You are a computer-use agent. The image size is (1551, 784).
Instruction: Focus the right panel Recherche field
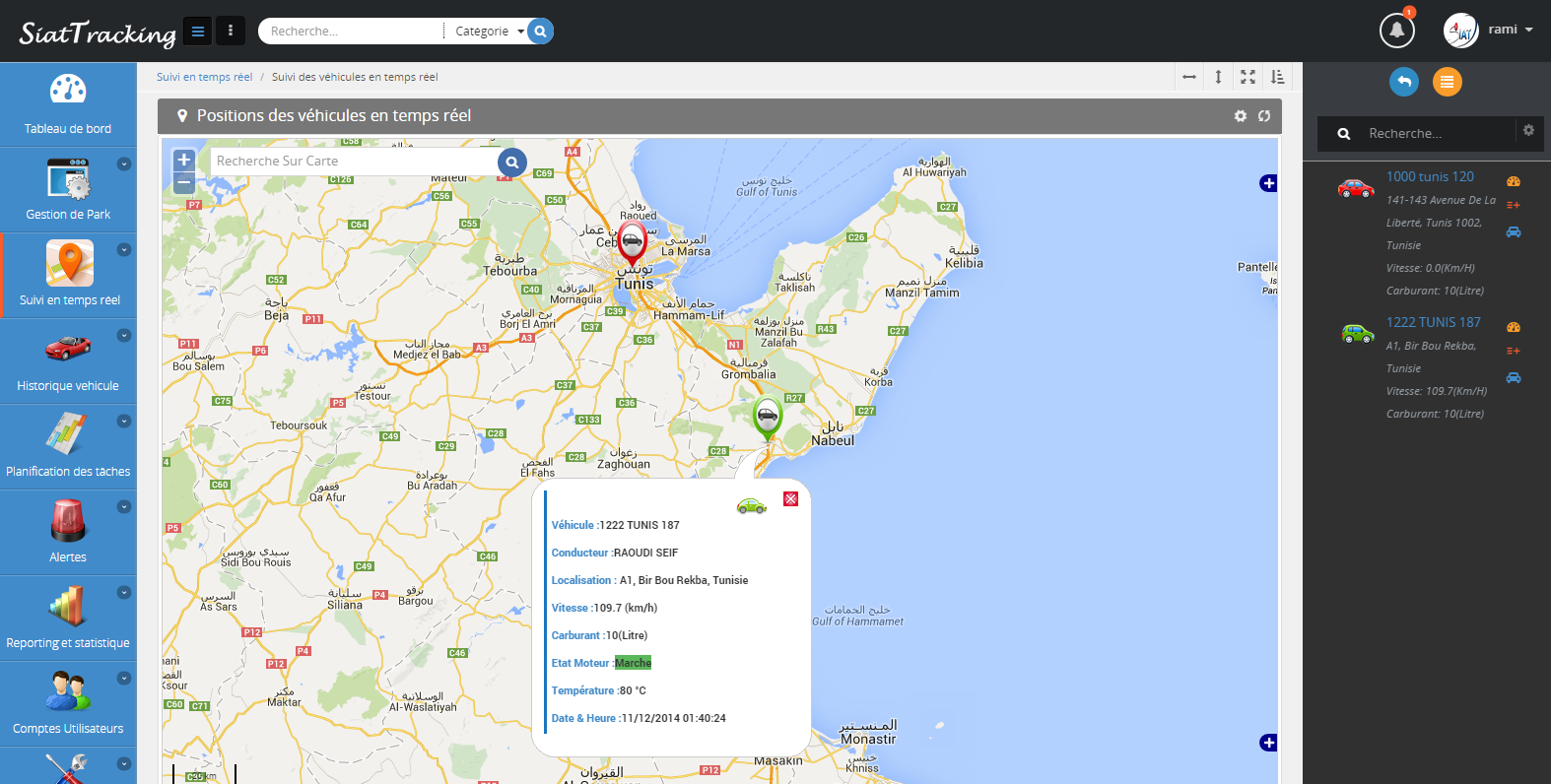1438,133
